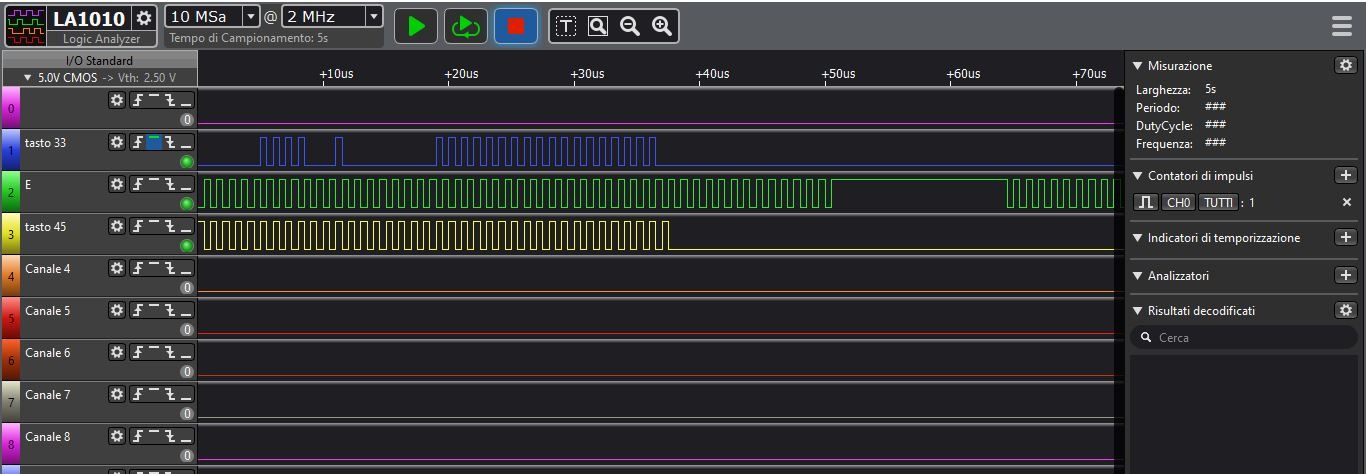Set rising edge trigger on Canale 5

138,311
